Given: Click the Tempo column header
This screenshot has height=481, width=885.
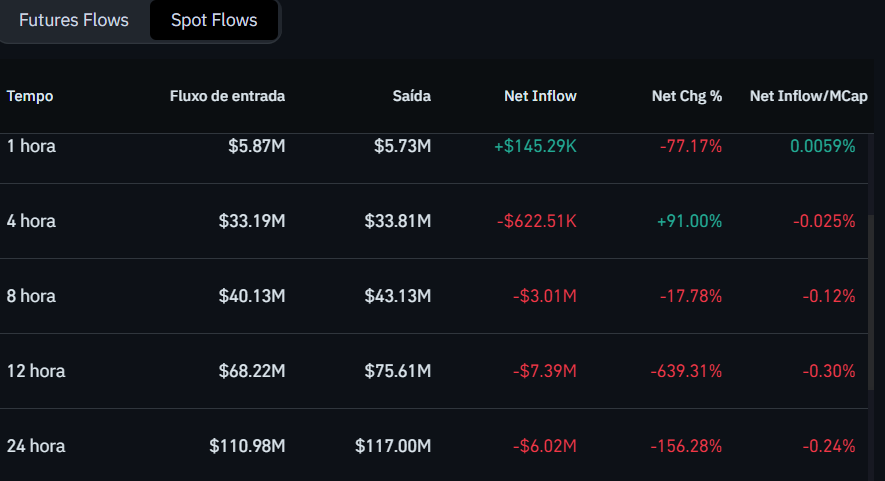Looking at the screenshot, I should coord(30,96).
